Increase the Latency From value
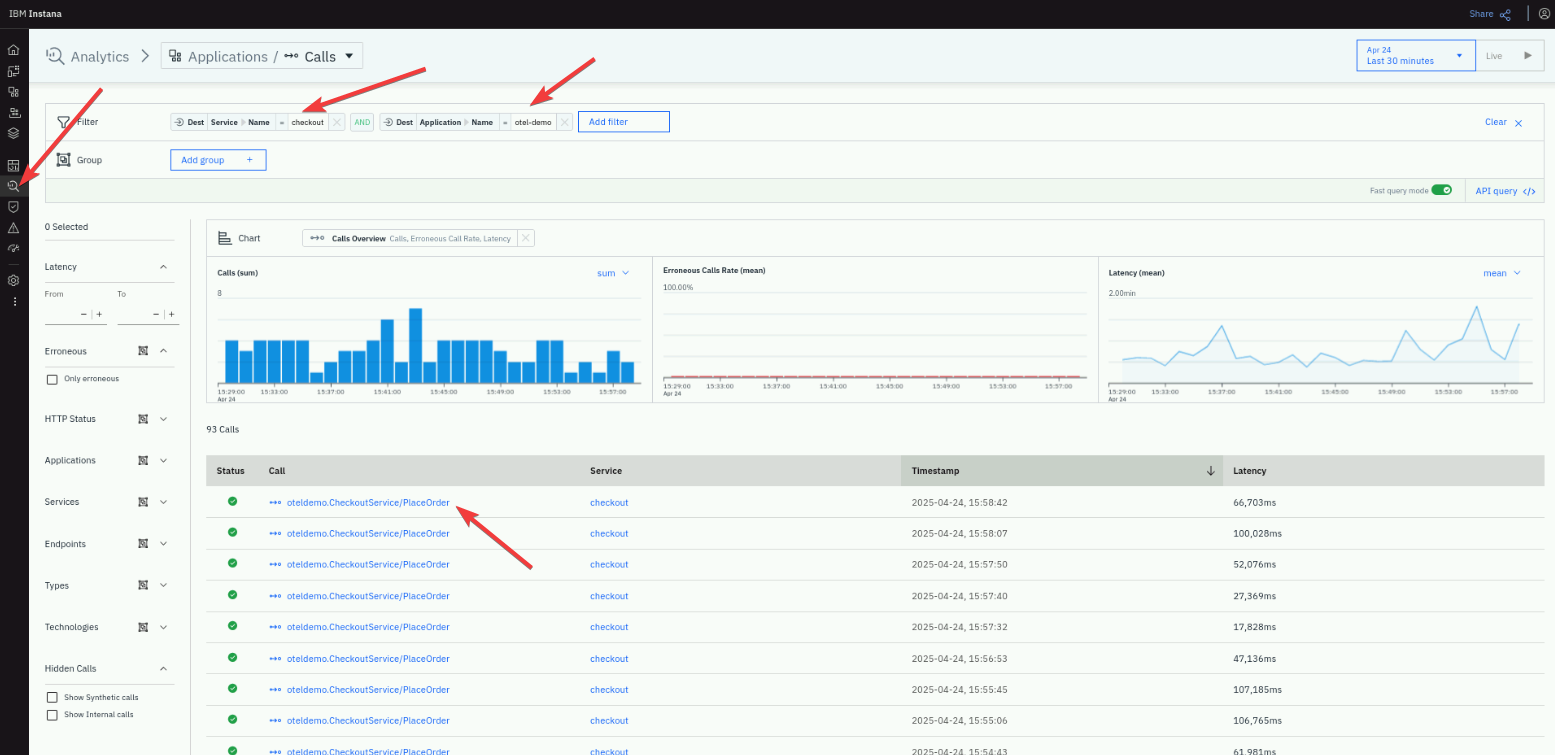 point(98,314)
